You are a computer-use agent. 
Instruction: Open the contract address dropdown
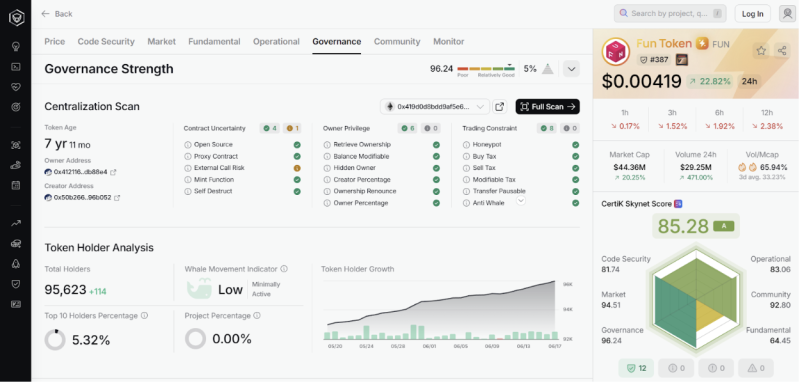click(435, 107)
